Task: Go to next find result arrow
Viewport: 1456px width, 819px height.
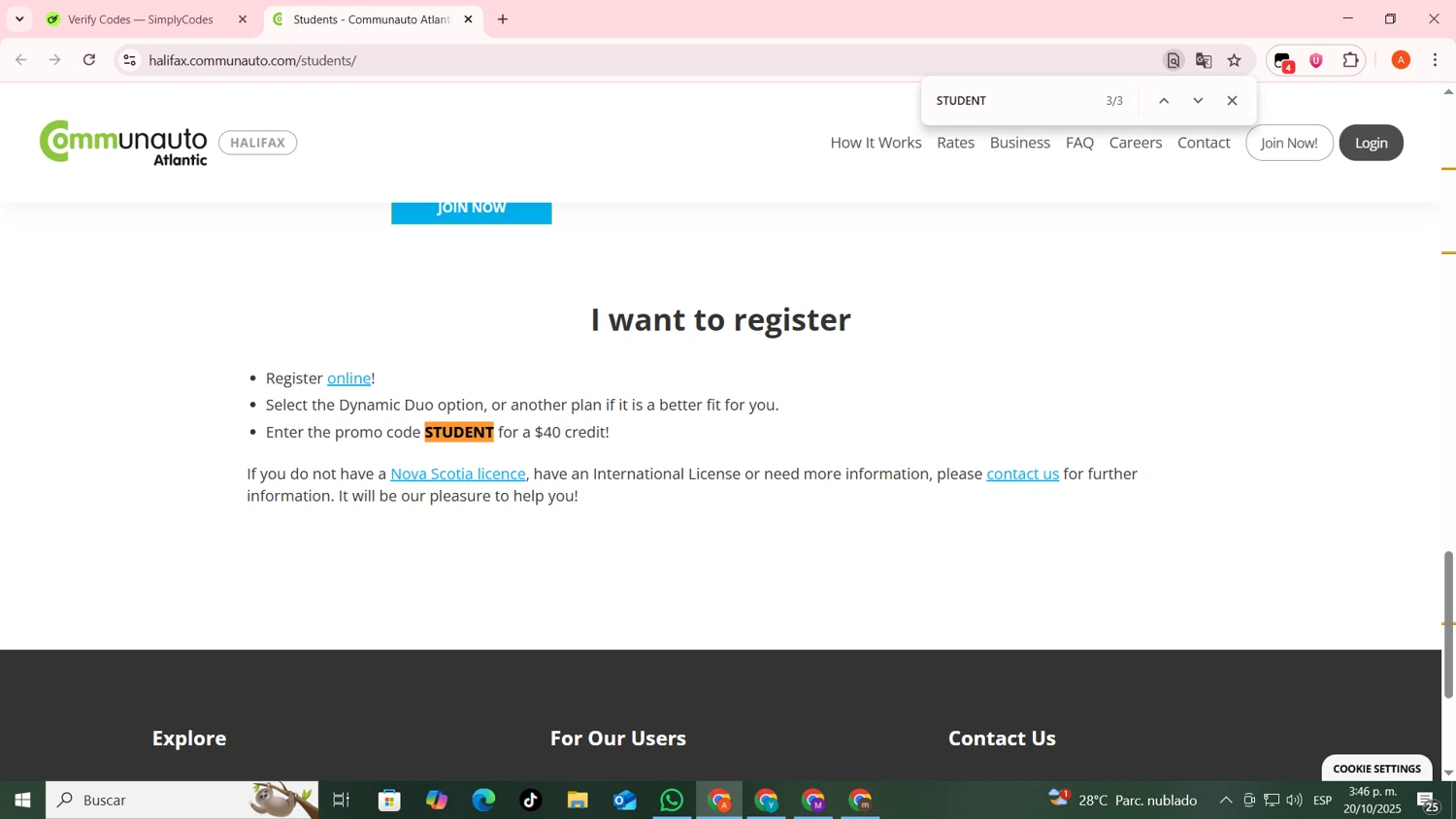Action: click(x=1198, y=101)
